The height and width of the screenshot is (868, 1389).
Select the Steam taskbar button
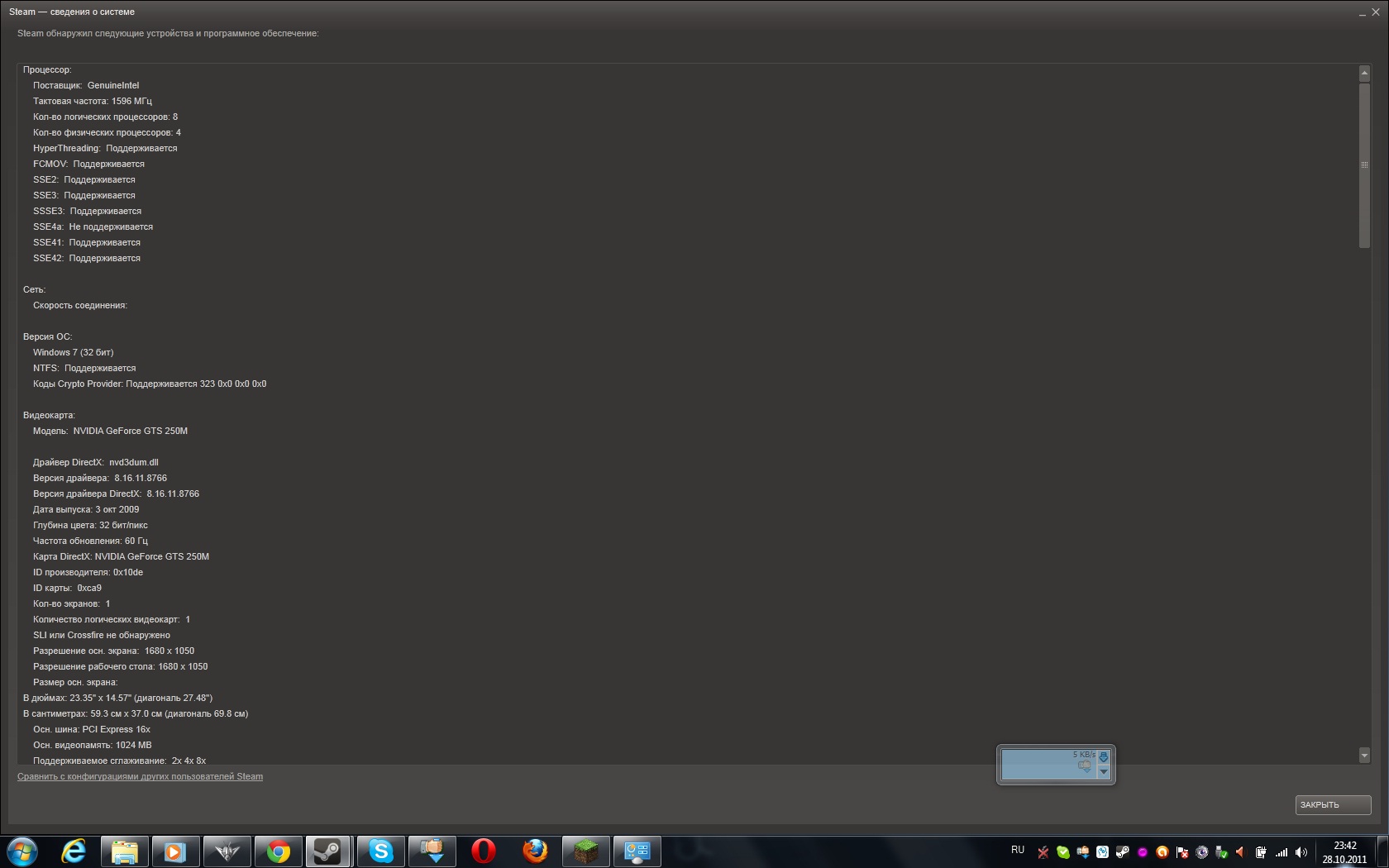(329, 851)
